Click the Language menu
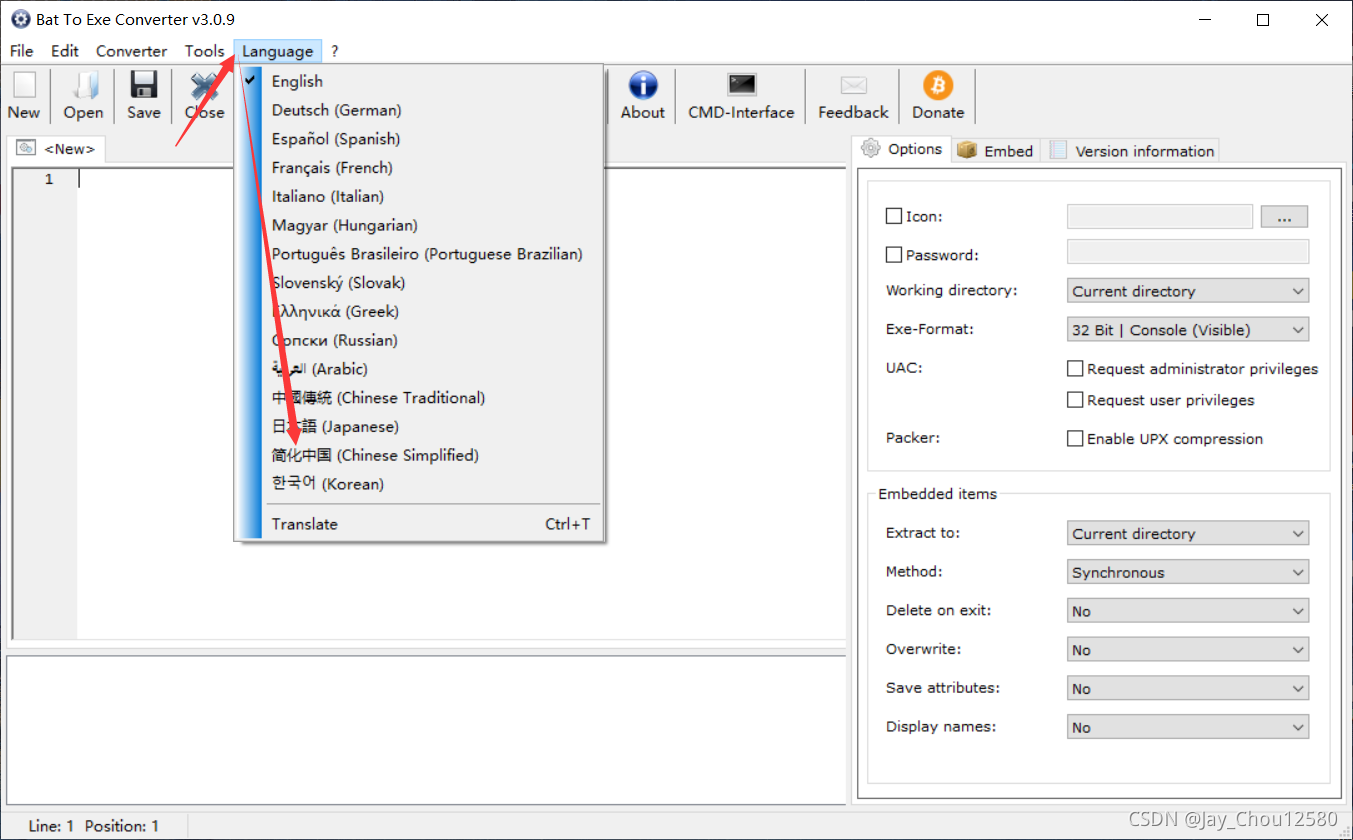This screenshot has width=1353, height=840. (x=277, y=51)
